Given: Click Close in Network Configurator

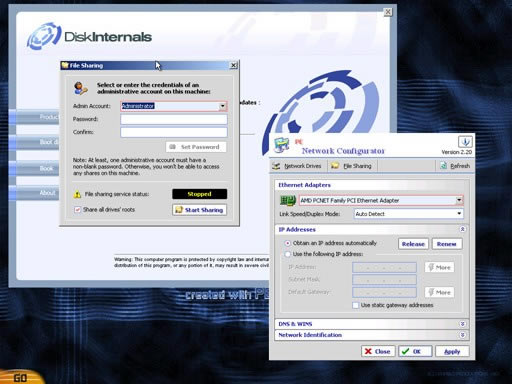Looking at the screenshot, I should (x=378, y=351).
